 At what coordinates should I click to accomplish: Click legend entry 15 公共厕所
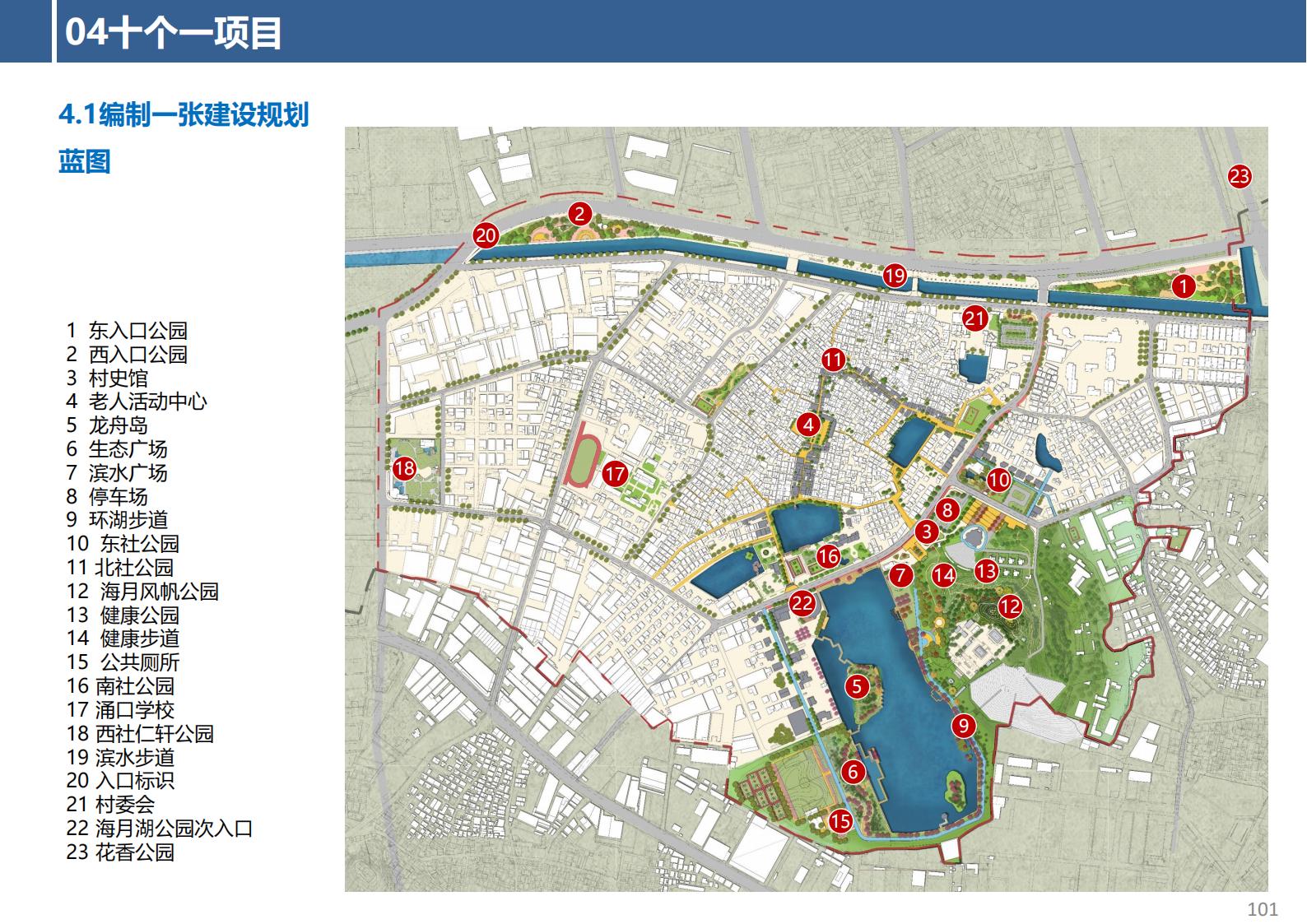(123, 662)
